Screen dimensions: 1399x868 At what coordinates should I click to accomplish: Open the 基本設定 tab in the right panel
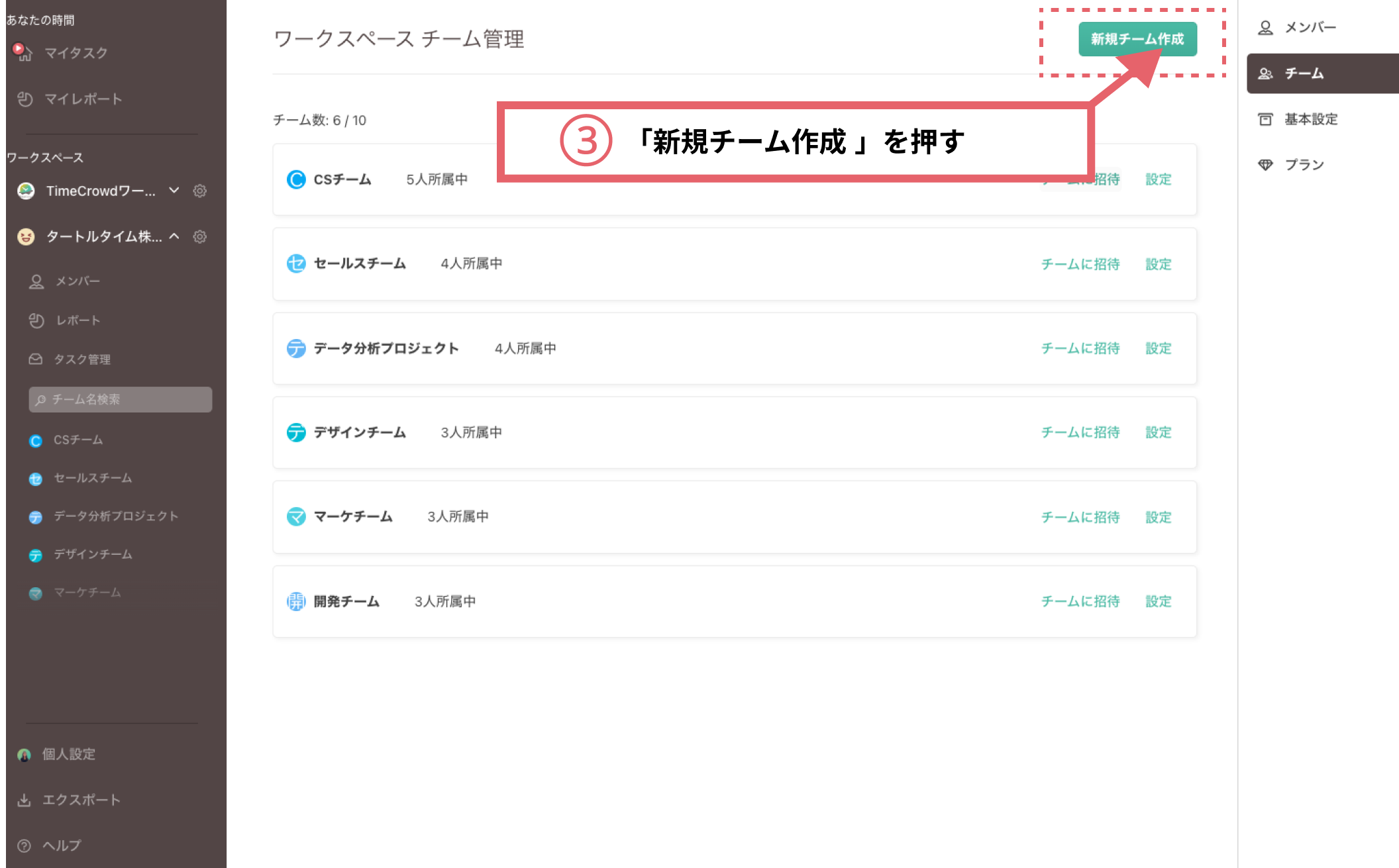[1310, 119]
